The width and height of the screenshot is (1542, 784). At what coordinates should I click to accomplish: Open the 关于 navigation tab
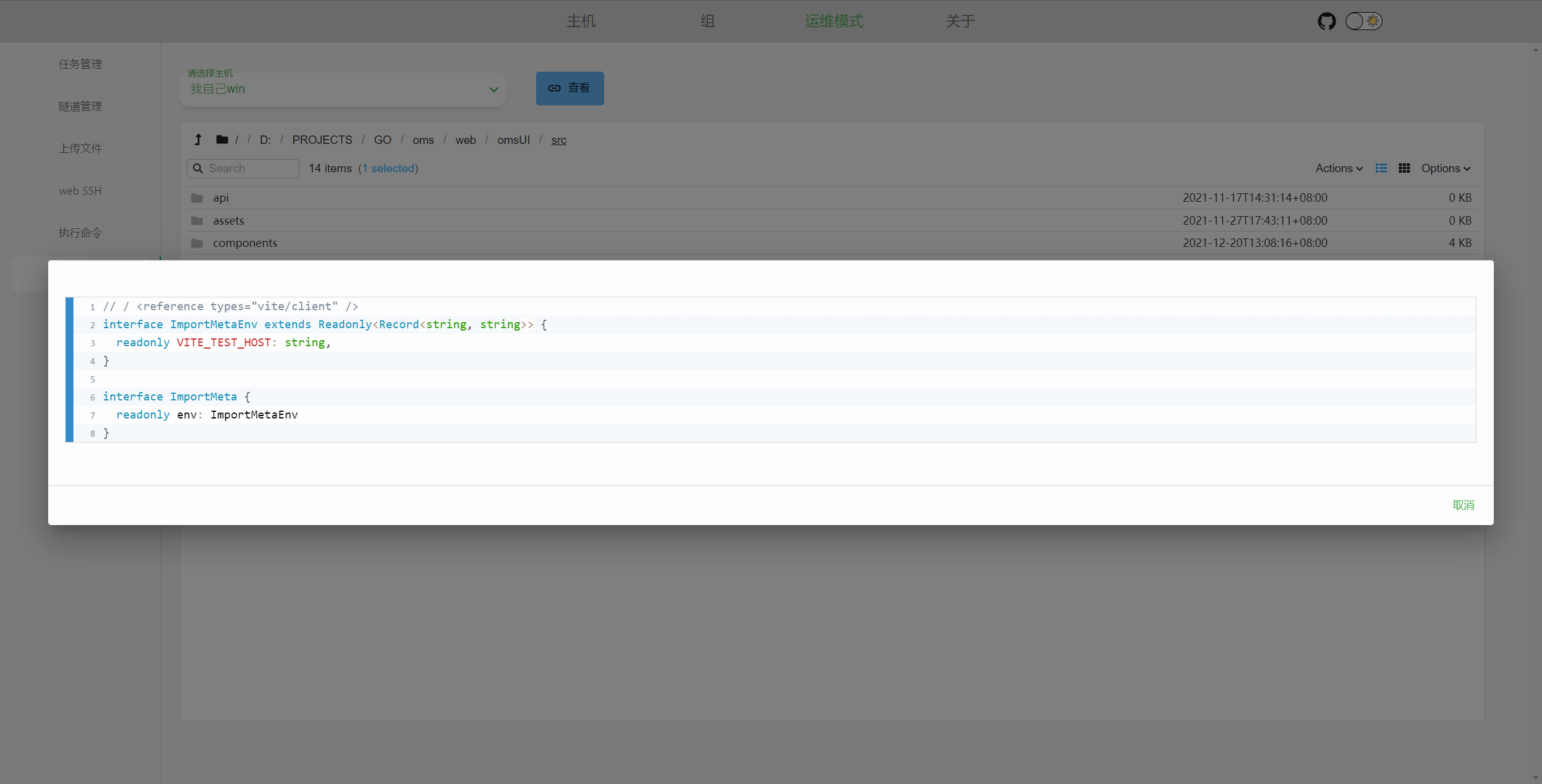click(960, 21)
